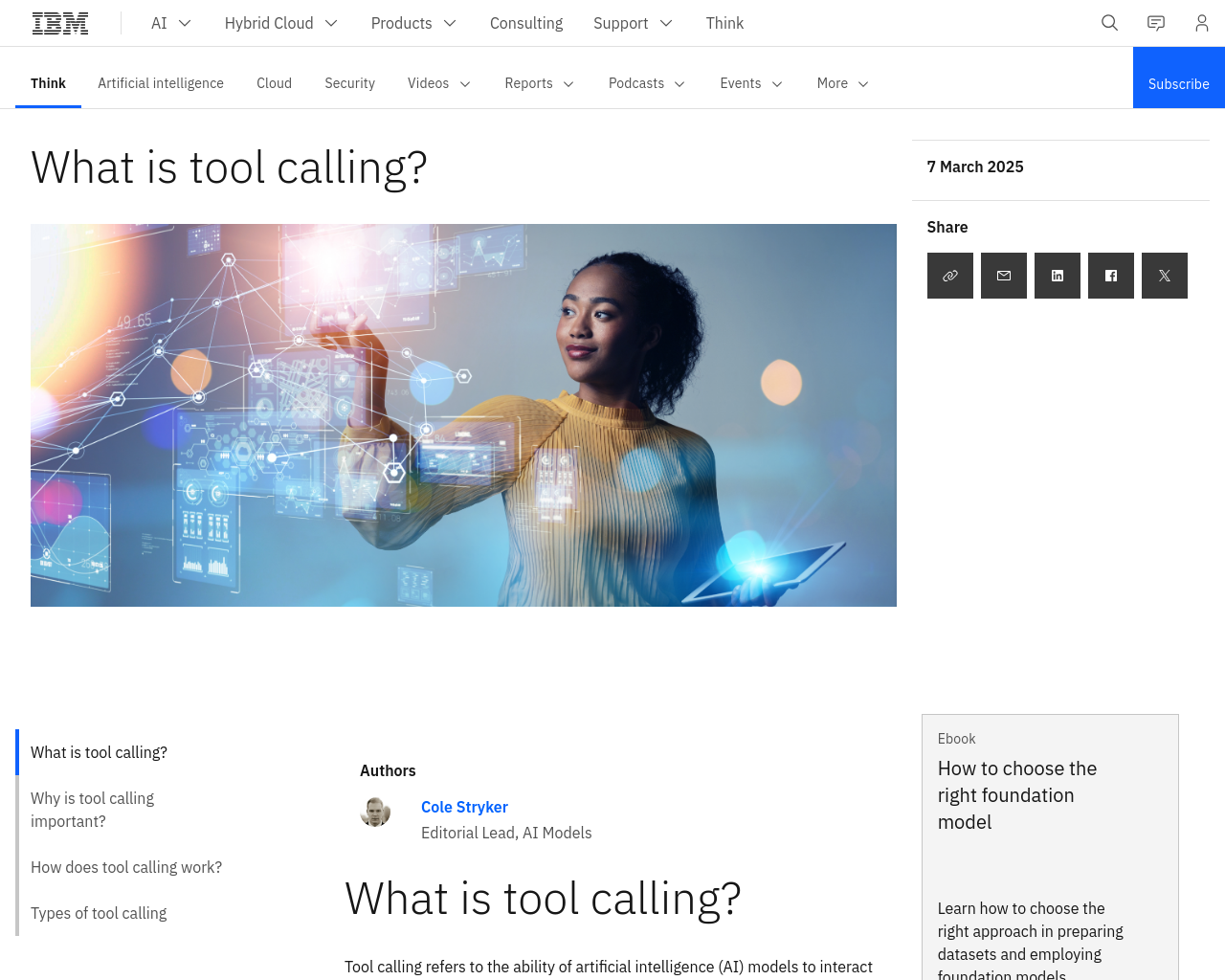The height and width of the screenshot is (980, 1225).
Task: Open the user profile icon
Action: coord(1202,23)
